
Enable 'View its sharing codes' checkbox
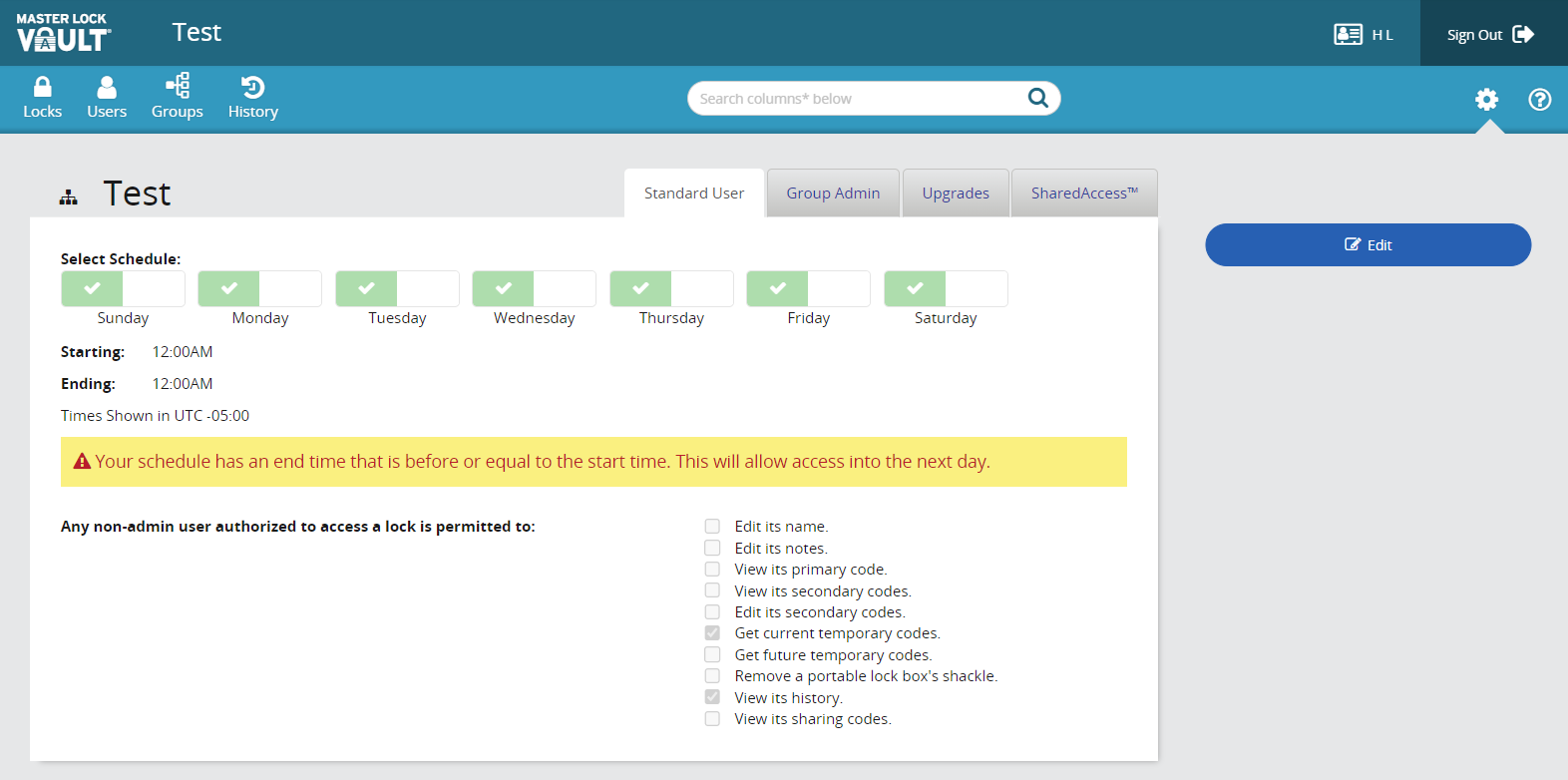pos(712,719)
